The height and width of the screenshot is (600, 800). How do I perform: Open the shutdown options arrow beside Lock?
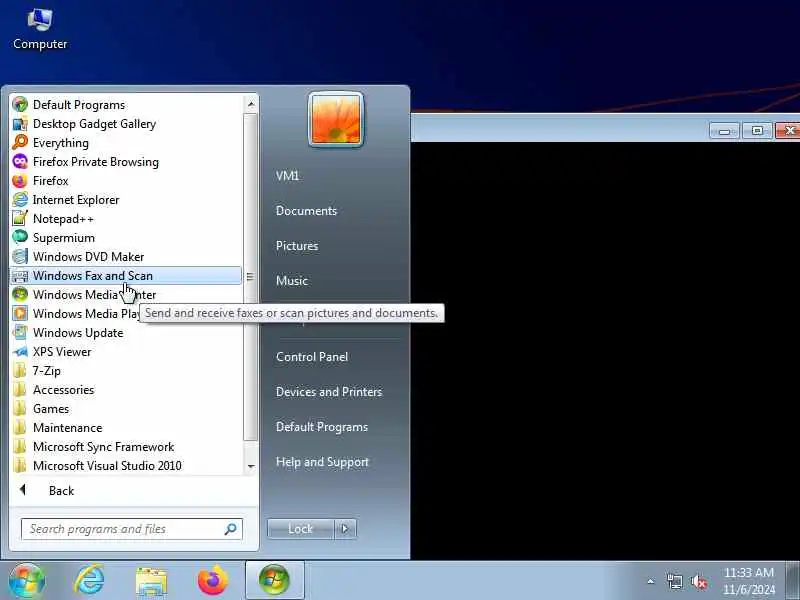(345, 529)
